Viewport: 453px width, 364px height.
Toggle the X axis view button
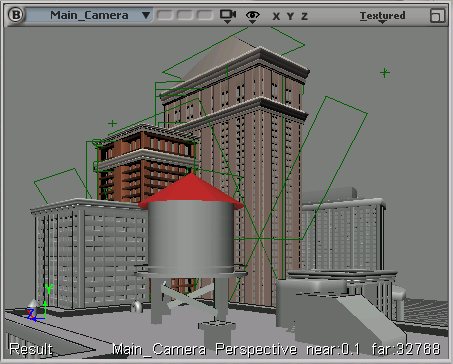coord(276,16)
